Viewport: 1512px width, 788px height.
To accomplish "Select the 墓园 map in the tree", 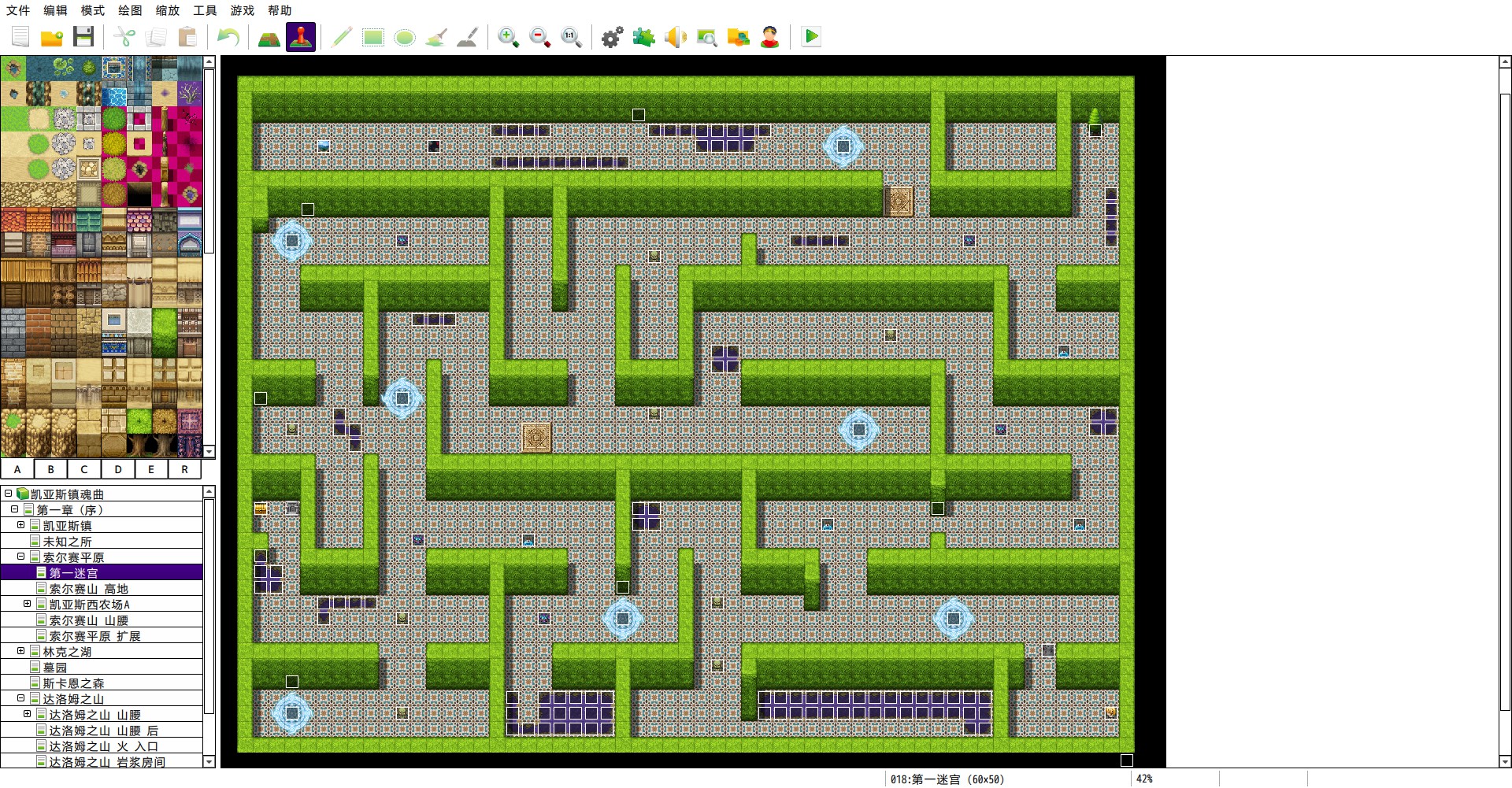I will (54, 668).
